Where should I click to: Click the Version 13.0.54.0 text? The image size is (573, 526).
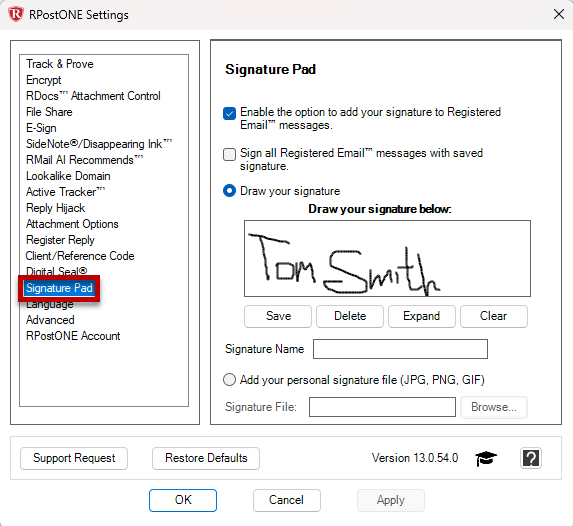415,458
